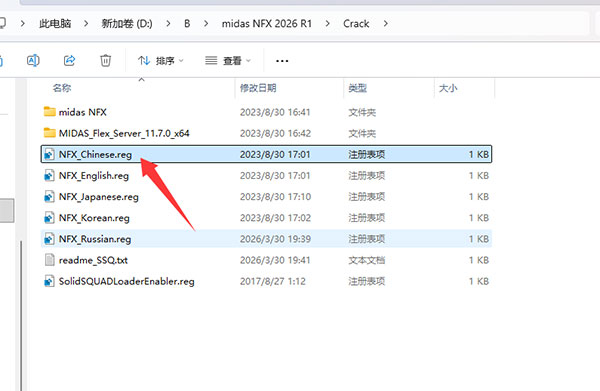Viewport: 600px width, 391px height.
Task: Click the Share toolbar icon
Action: [69, 60]
